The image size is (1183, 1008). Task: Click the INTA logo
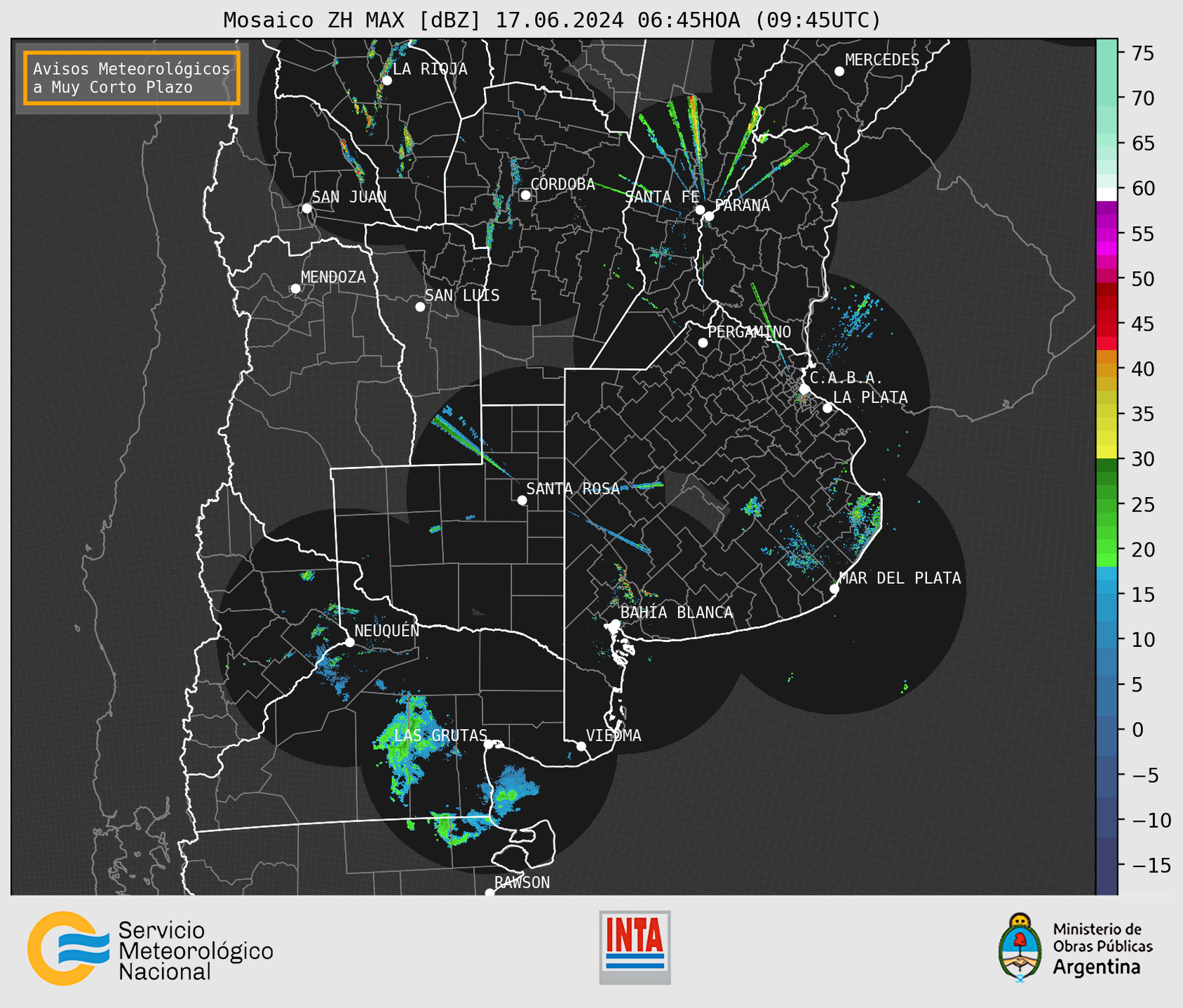coord(635,947)
